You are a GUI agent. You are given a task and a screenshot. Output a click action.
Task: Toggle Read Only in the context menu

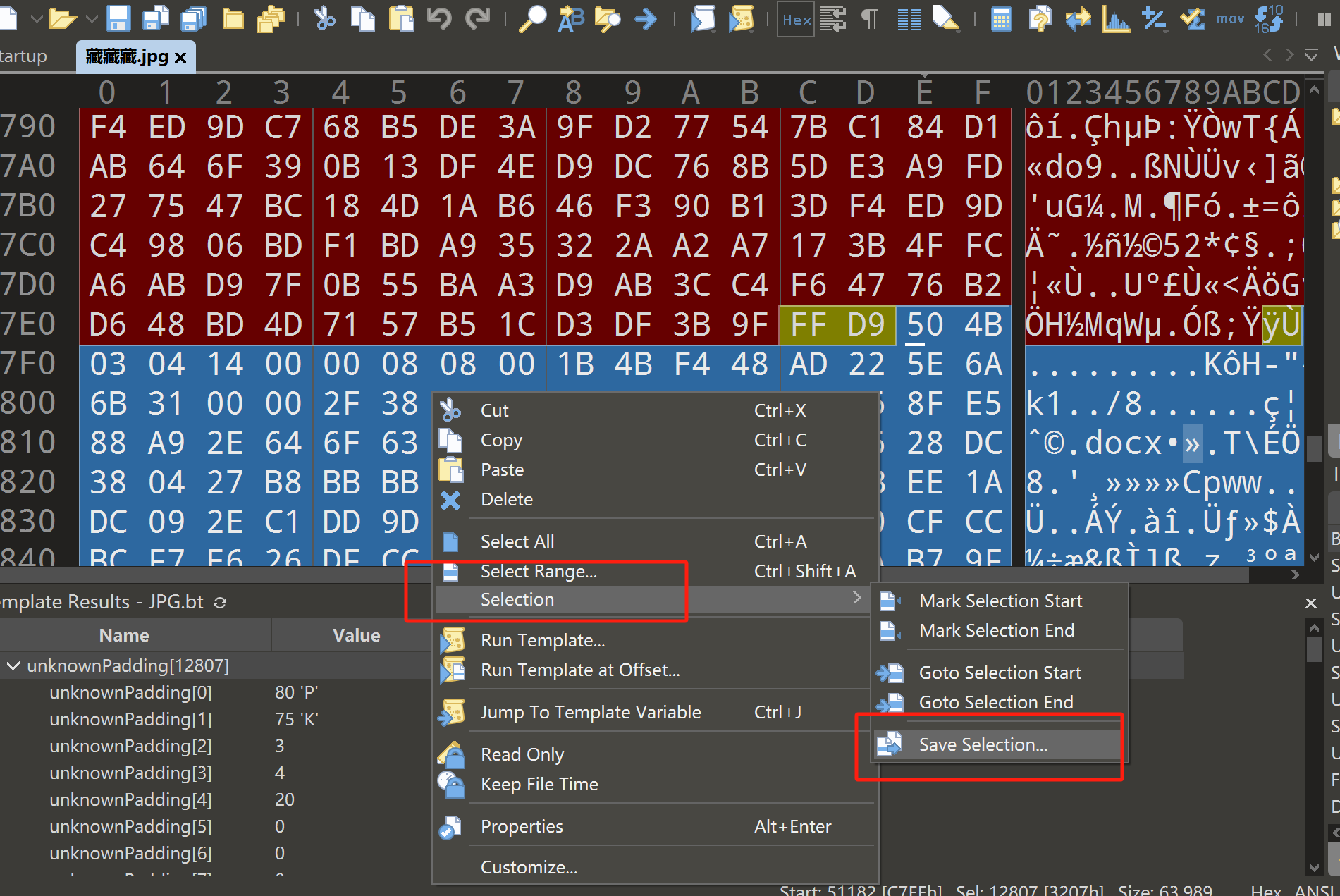656,754
